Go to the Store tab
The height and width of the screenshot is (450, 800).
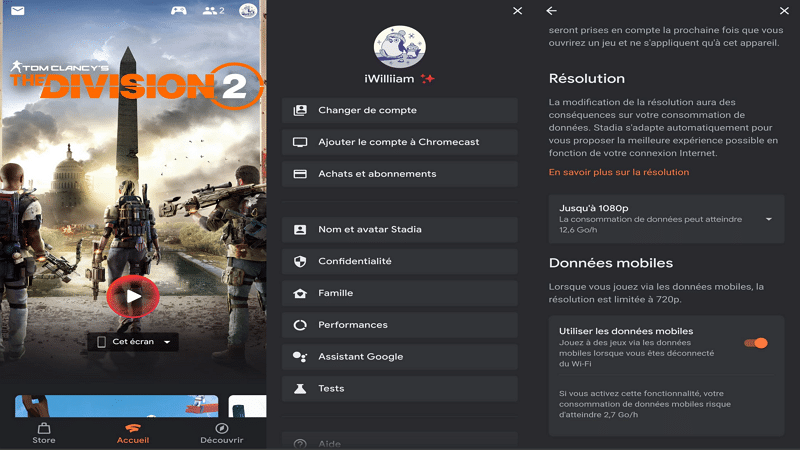44,434
